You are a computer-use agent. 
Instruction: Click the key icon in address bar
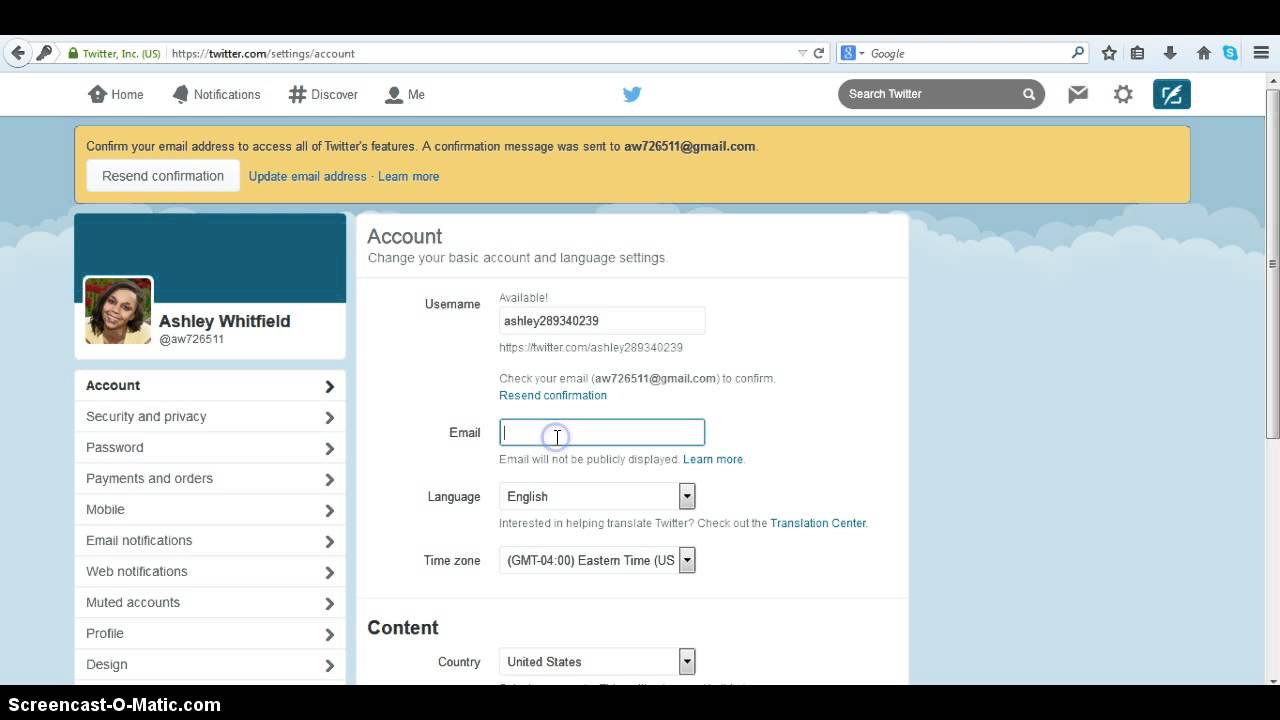click(x=44, y=53)
